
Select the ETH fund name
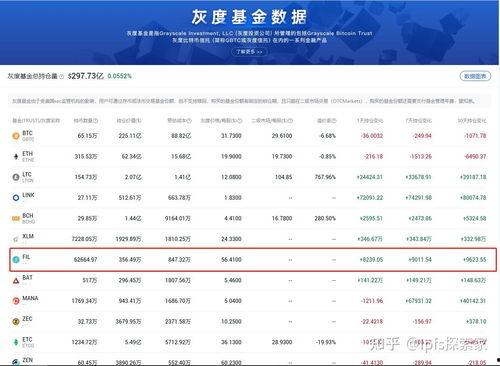pyautogui.click(x=28, y=154)
